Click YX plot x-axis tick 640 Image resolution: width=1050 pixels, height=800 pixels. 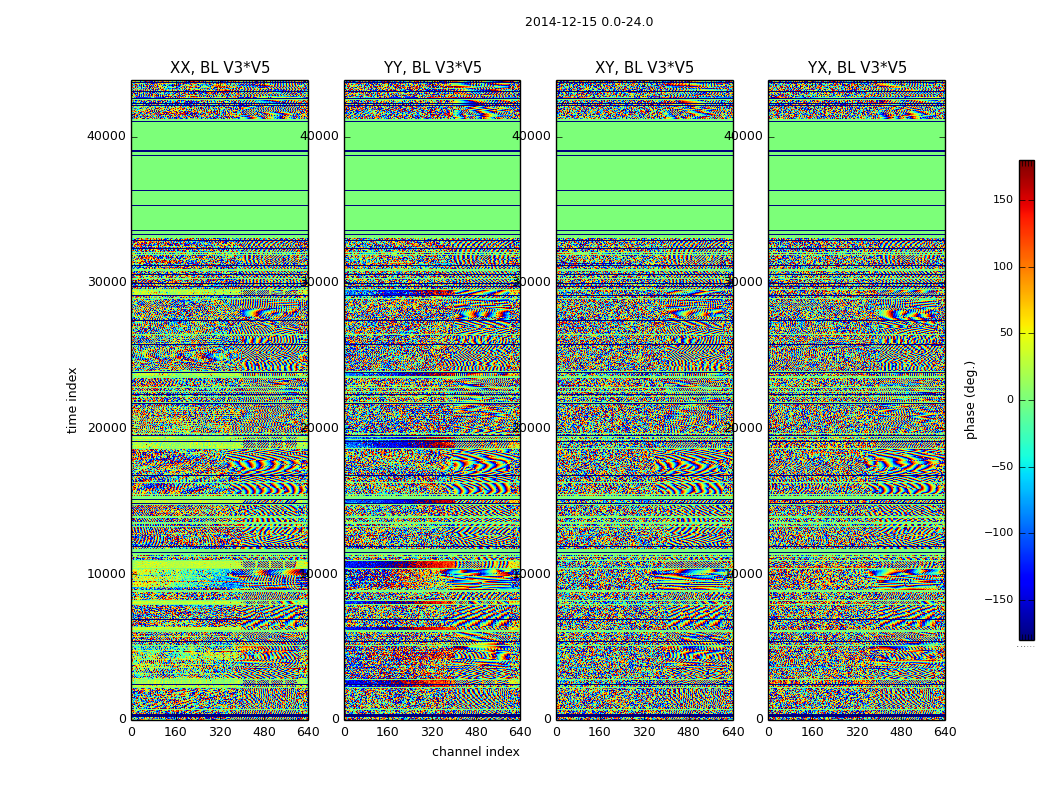click(945, 732)
